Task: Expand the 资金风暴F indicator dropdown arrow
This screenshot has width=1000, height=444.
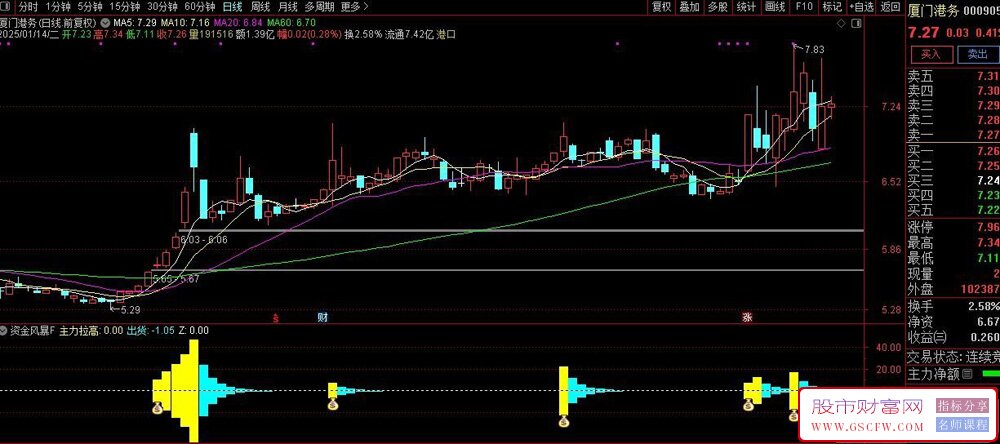Action: 4,330
